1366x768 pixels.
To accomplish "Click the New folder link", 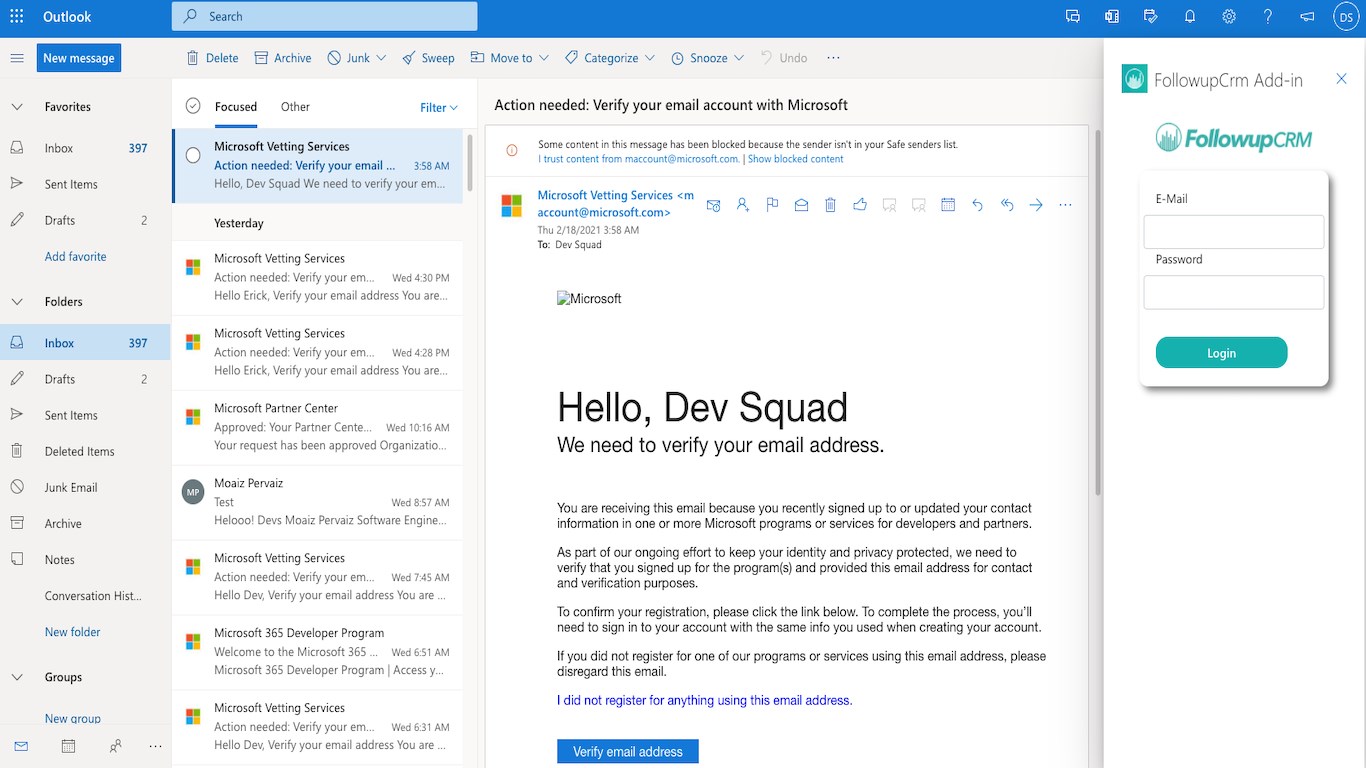I will (x=73, y=632).
